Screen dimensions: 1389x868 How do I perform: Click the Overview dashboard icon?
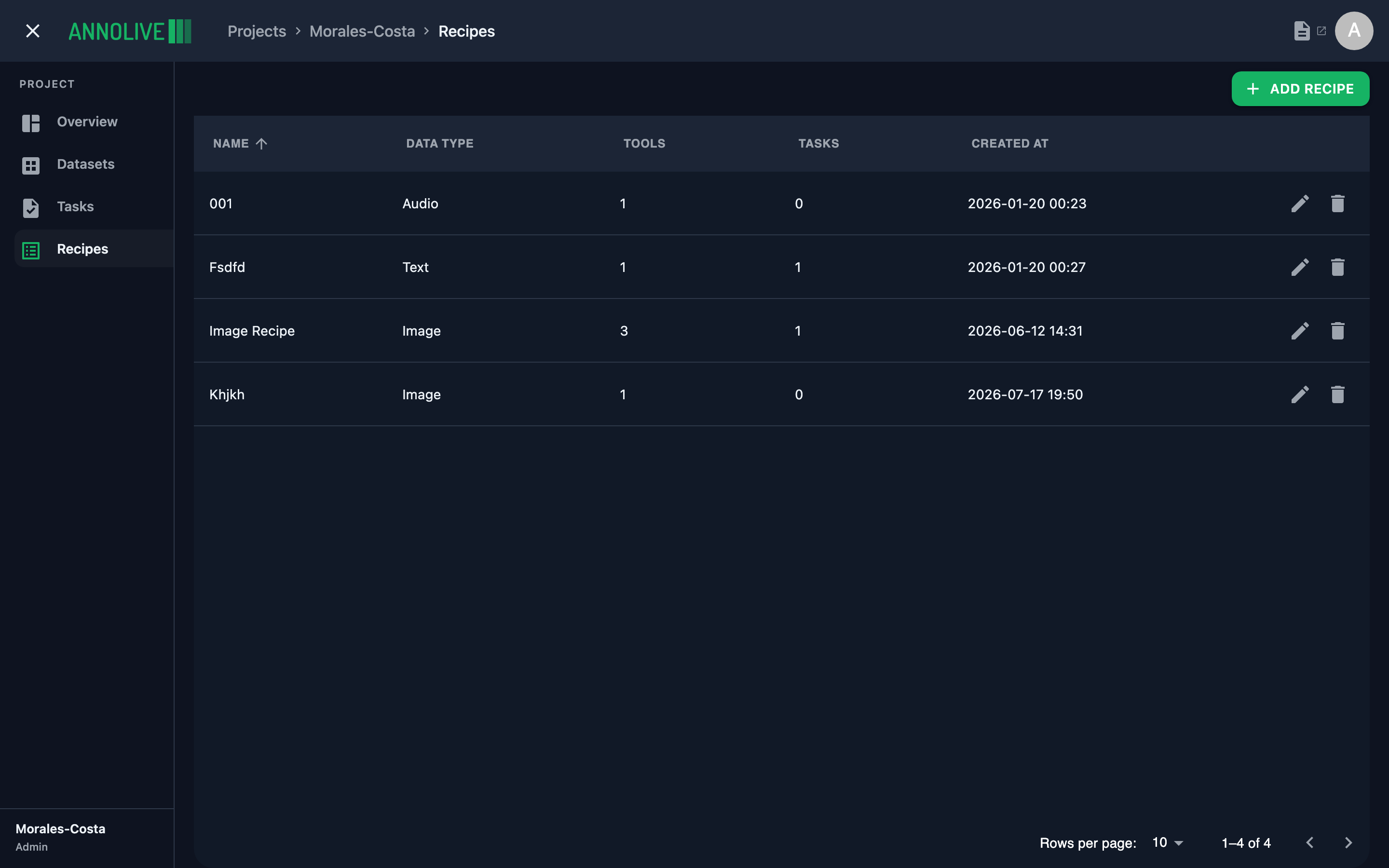pos(31,123)
